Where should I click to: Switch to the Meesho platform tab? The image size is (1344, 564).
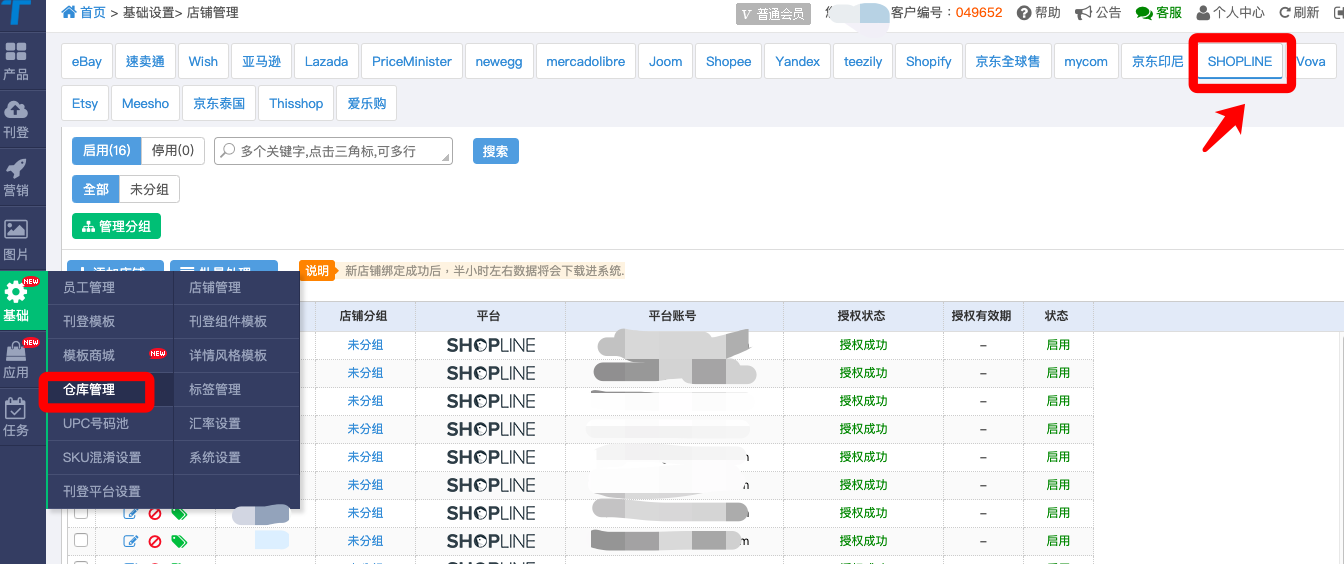pyautogui.click(x=146, y=103)
